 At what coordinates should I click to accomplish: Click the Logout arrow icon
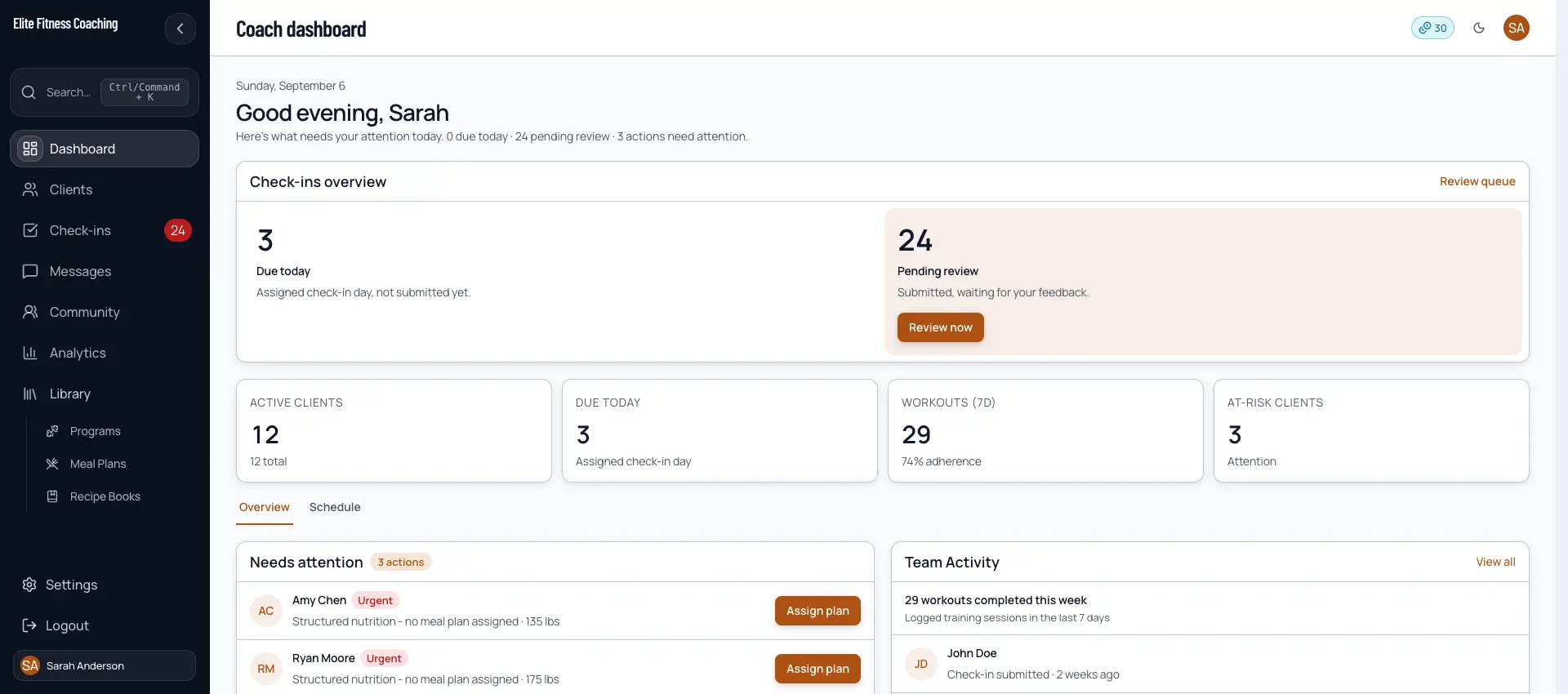[29, 625]
